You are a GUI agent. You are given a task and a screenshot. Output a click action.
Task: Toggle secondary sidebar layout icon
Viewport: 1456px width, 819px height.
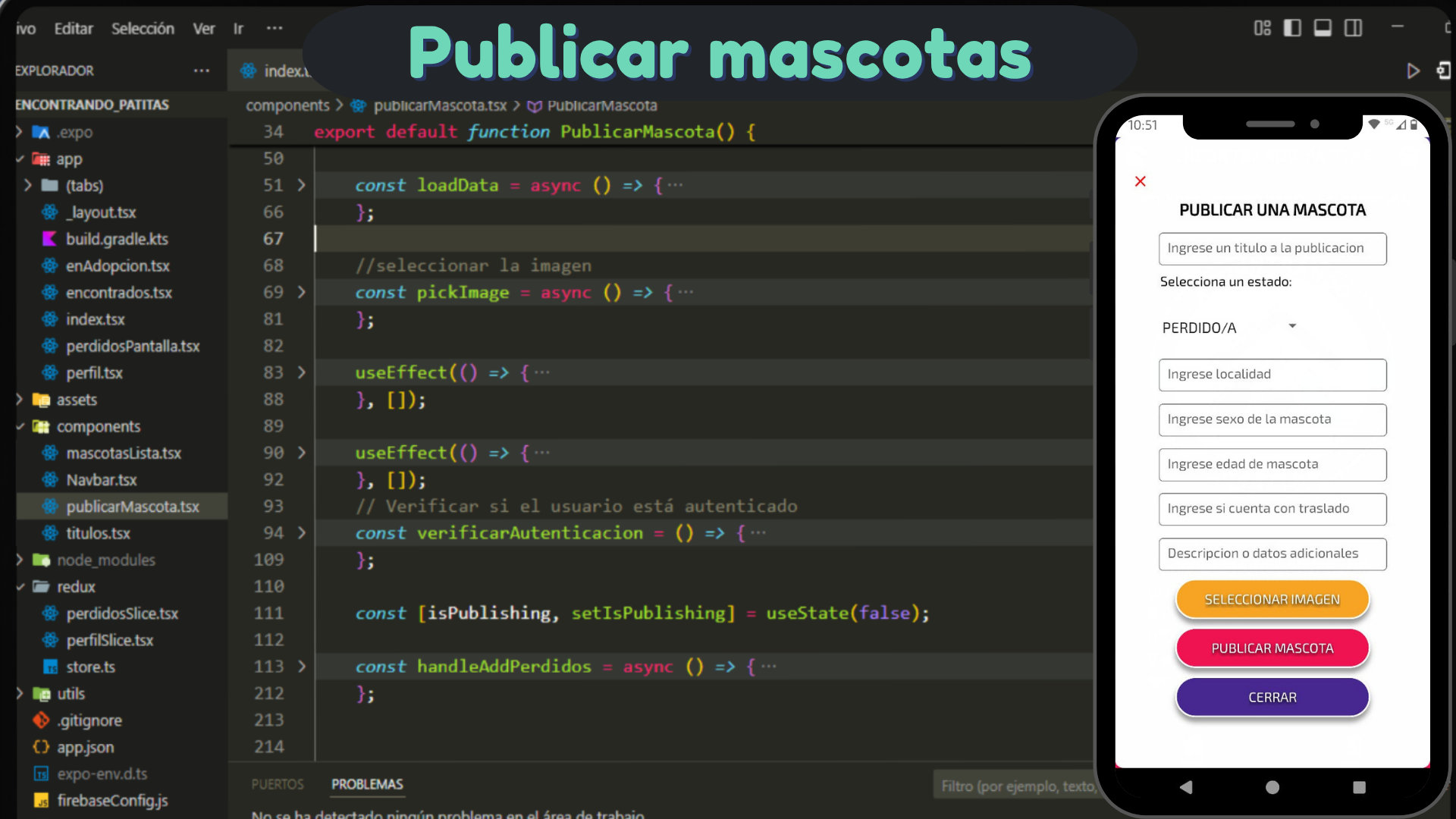(1353, 28)
